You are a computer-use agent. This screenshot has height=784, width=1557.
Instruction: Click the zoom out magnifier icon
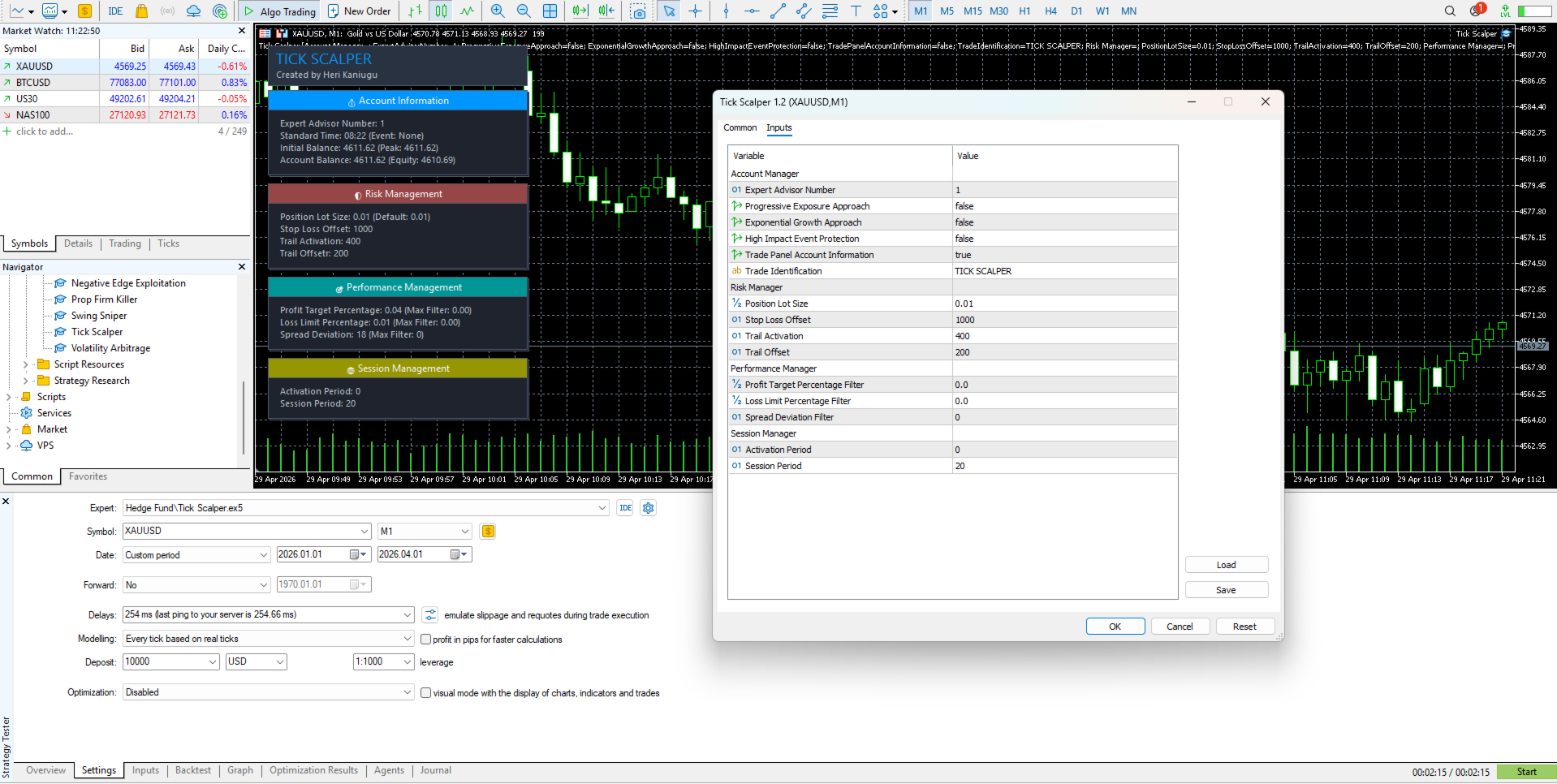click(x=524, y=11)
